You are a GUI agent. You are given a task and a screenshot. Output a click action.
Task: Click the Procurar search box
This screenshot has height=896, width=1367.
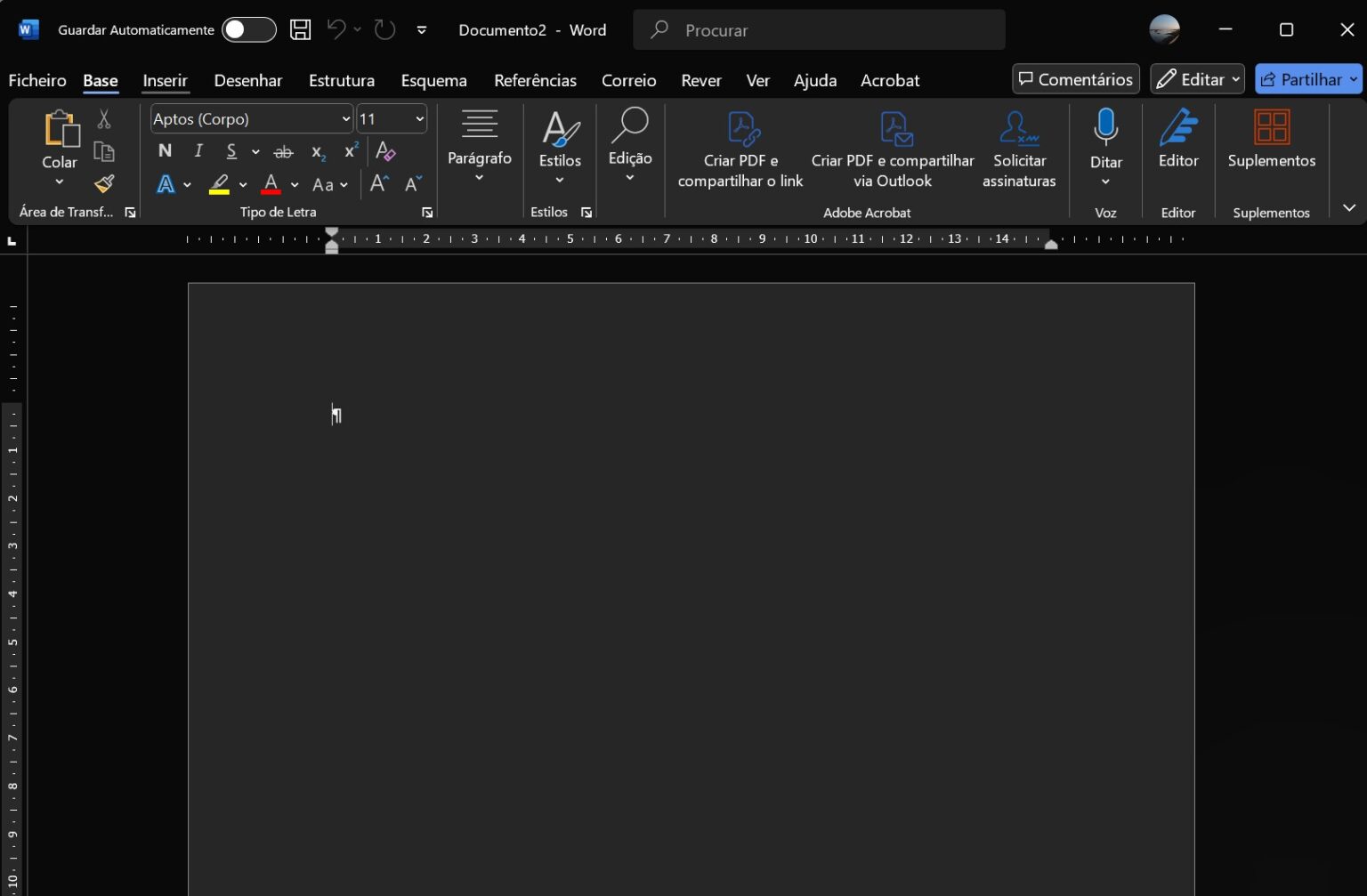819,30
